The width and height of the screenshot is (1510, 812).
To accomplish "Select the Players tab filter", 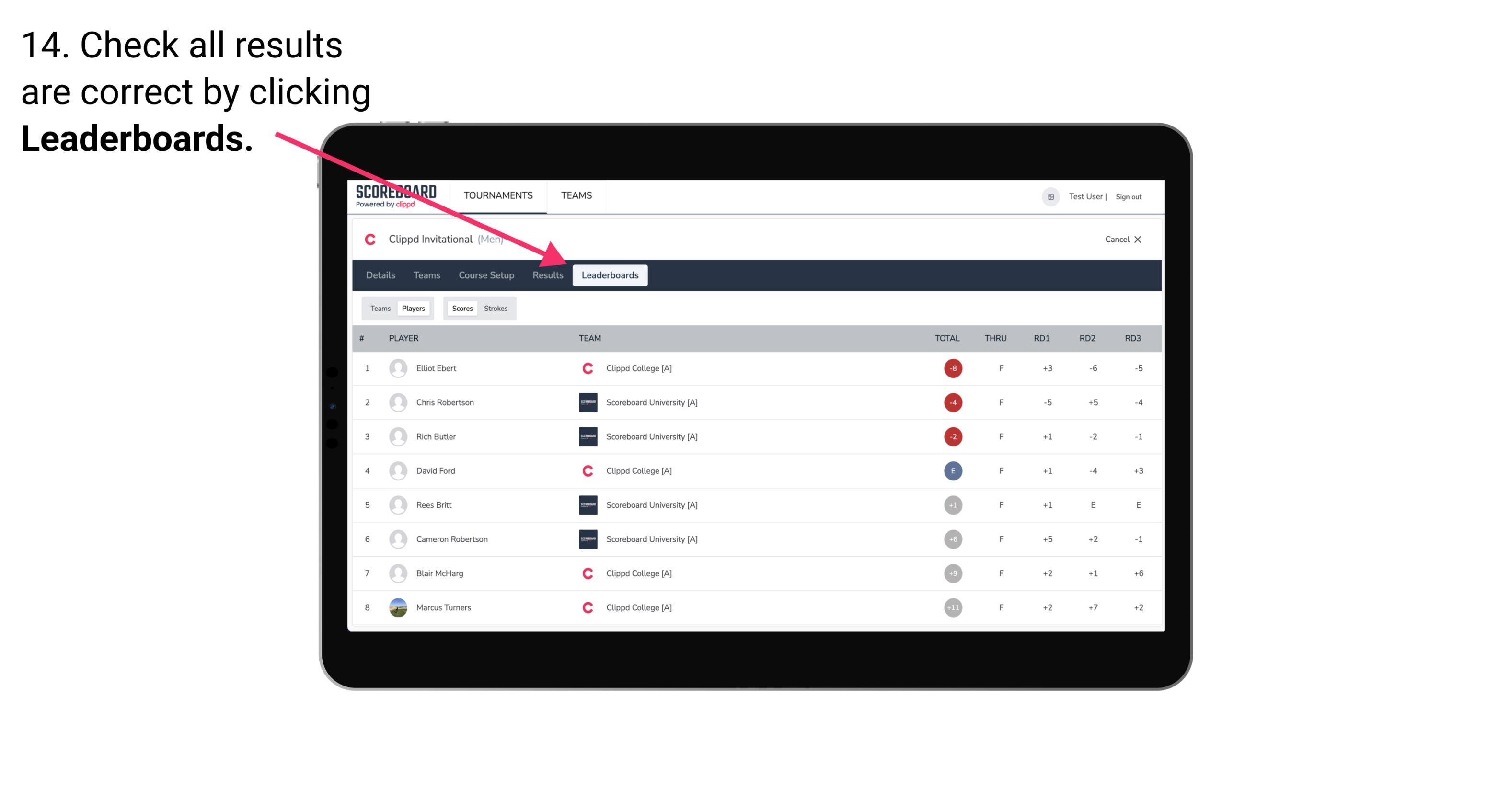I will pyautogui.click(x=413, y=308).
